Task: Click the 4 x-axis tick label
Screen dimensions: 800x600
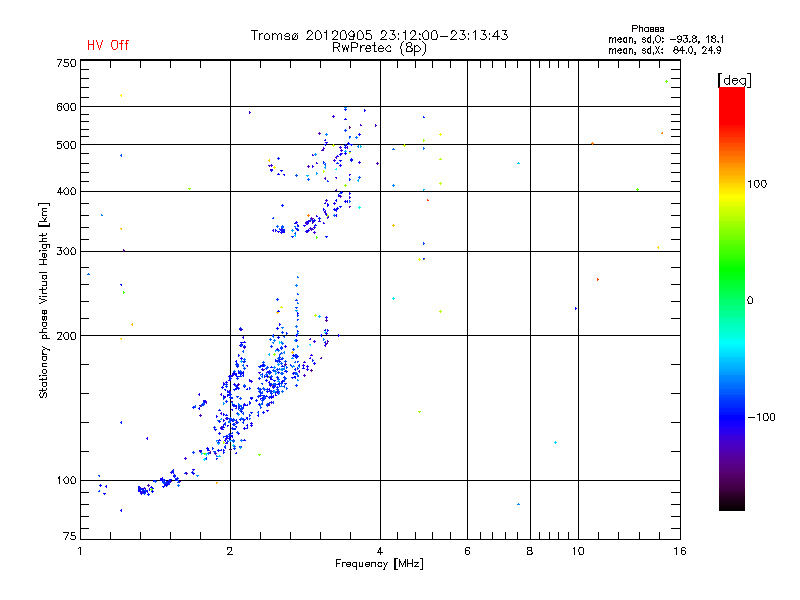Action: pos(380,551)
